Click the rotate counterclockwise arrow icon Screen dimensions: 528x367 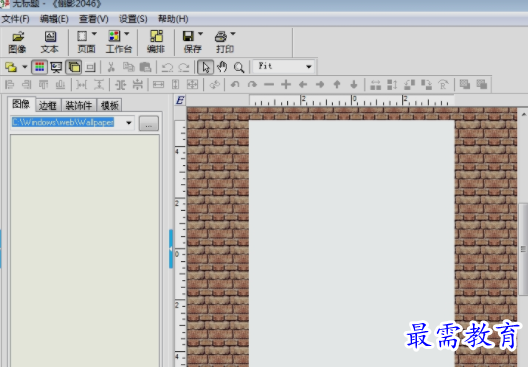pos(235,85)
